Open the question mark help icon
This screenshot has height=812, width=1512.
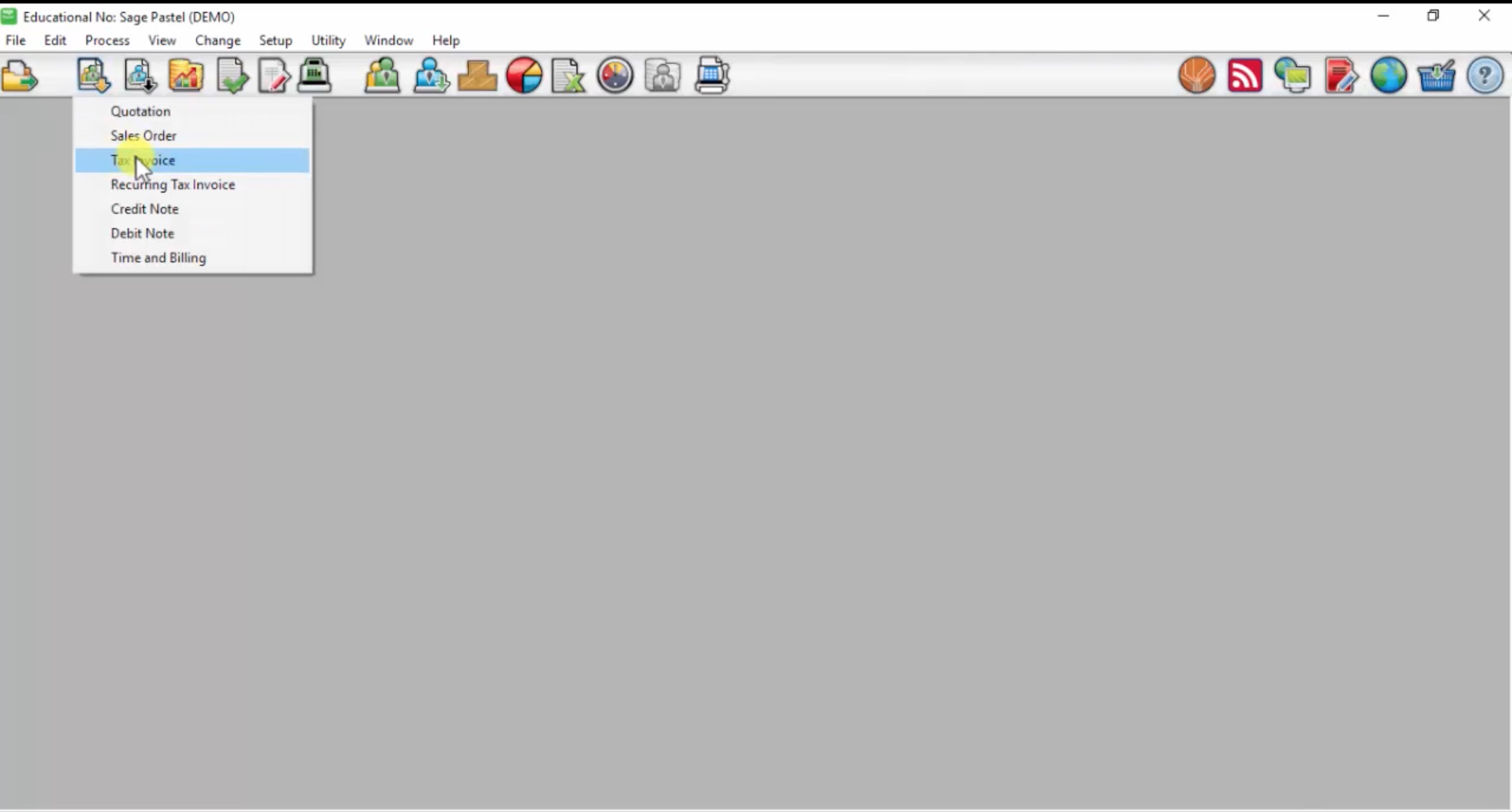coord(1484,76)
